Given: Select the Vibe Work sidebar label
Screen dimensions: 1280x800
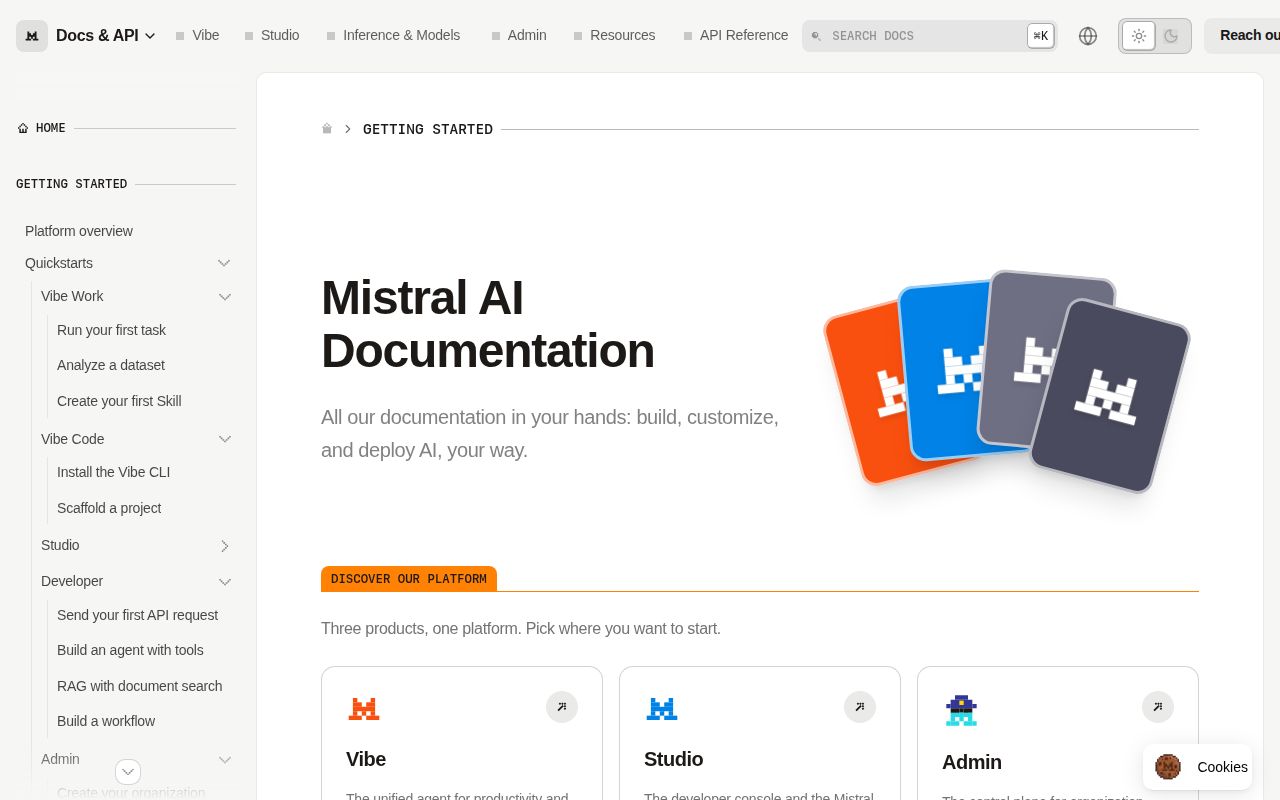Looking at the screenshot, I should tap(72, 296).
